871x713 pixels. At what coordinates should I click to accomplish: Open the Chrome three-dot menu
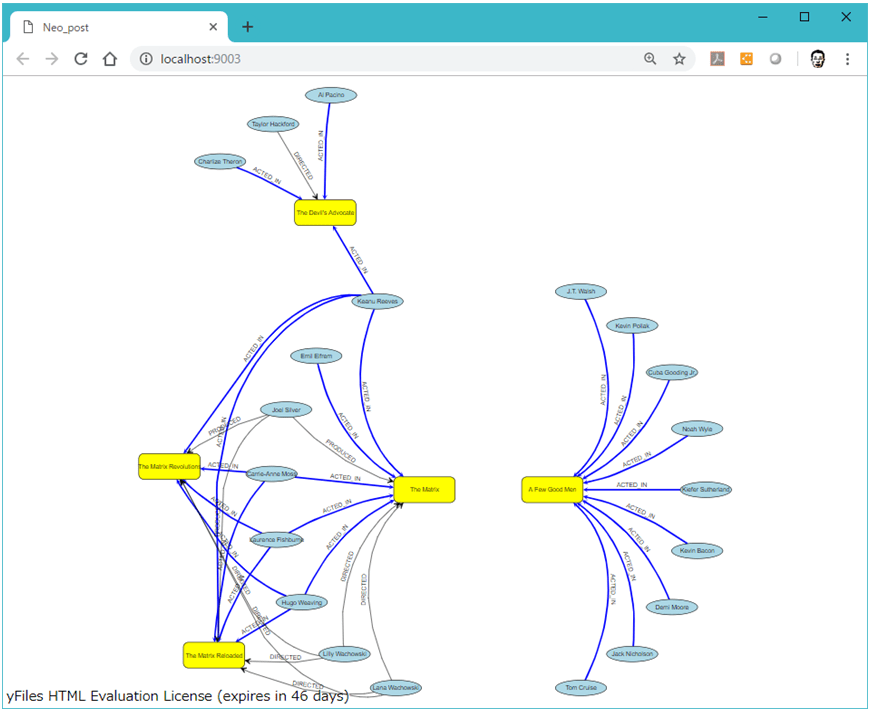[x=847, y=59]
